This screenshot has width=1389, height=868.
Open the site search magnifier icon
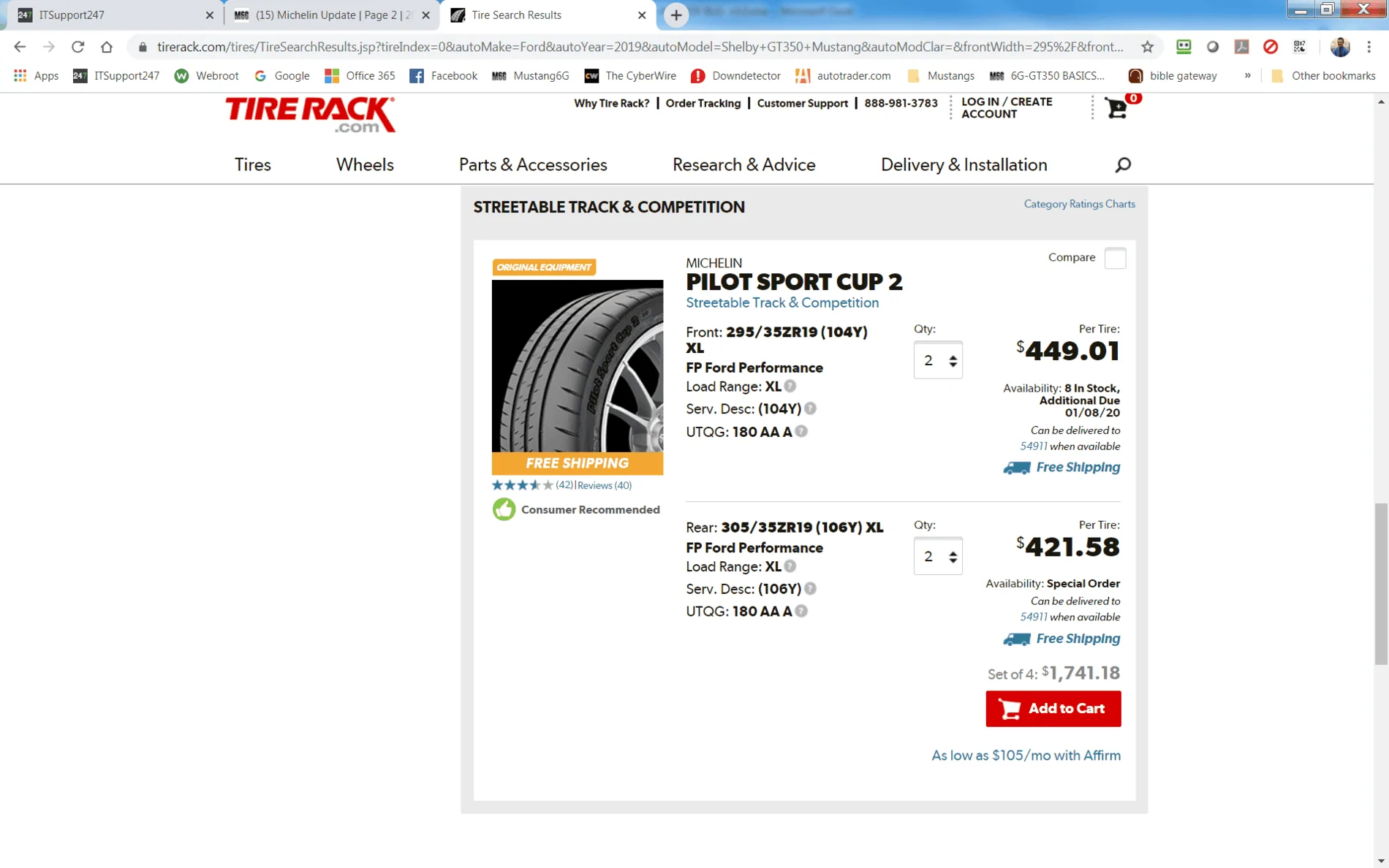1123,165
